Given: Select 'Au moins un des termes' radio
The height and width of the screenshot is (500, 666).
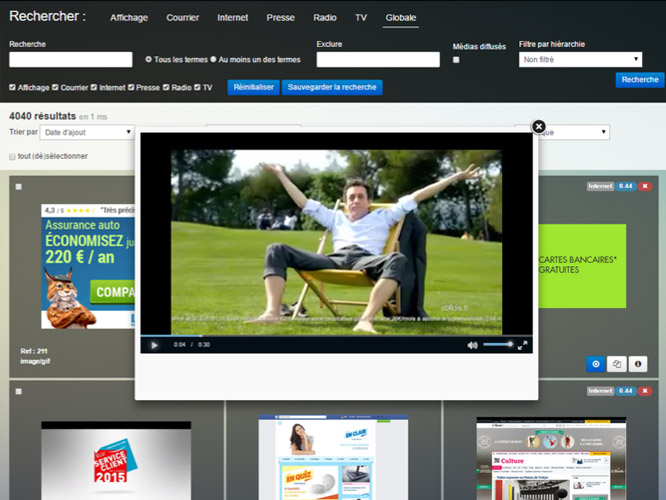Looking at the screenshot, I should point(213,59).
